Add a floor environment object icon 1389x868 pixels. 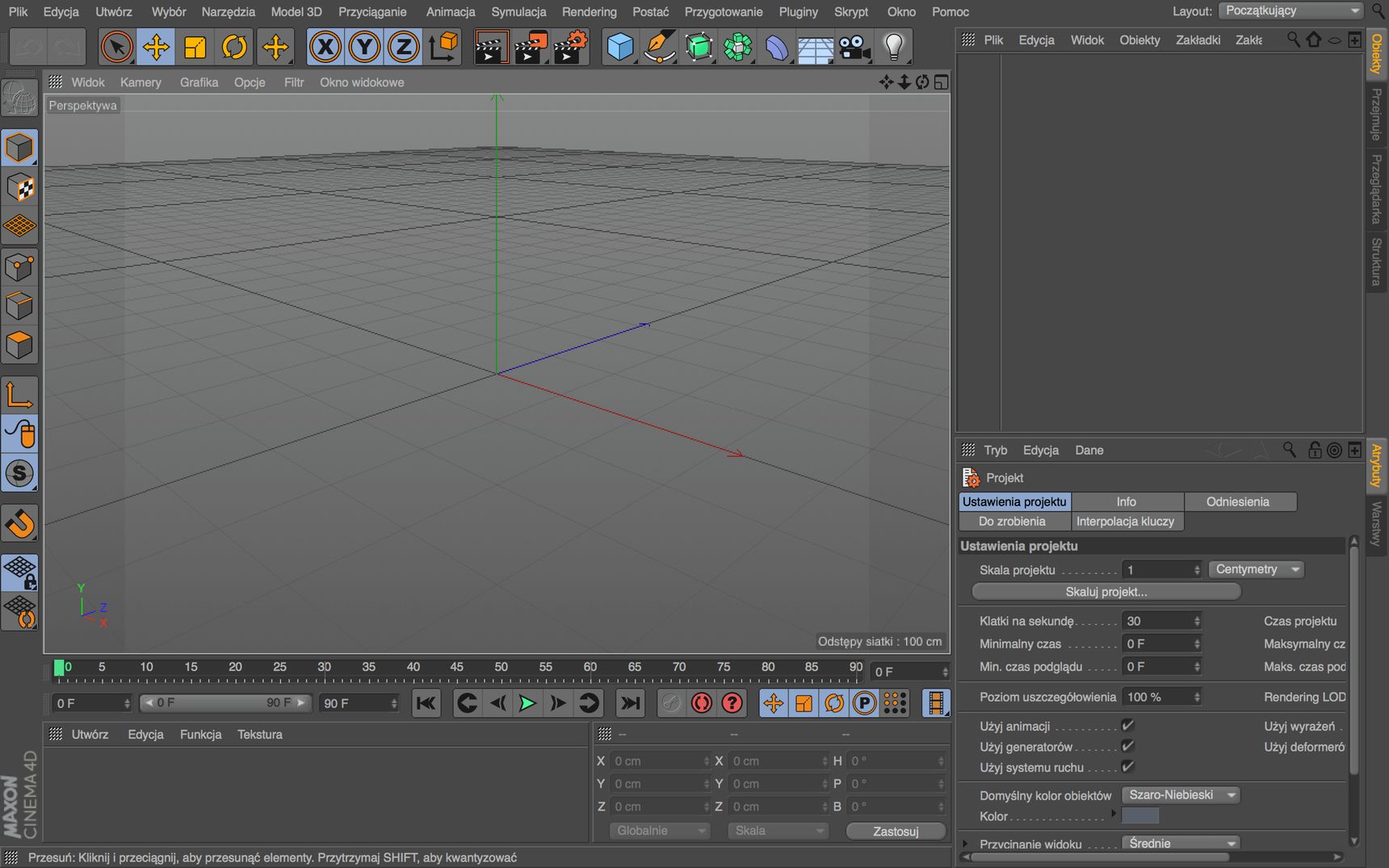(816, 47)
